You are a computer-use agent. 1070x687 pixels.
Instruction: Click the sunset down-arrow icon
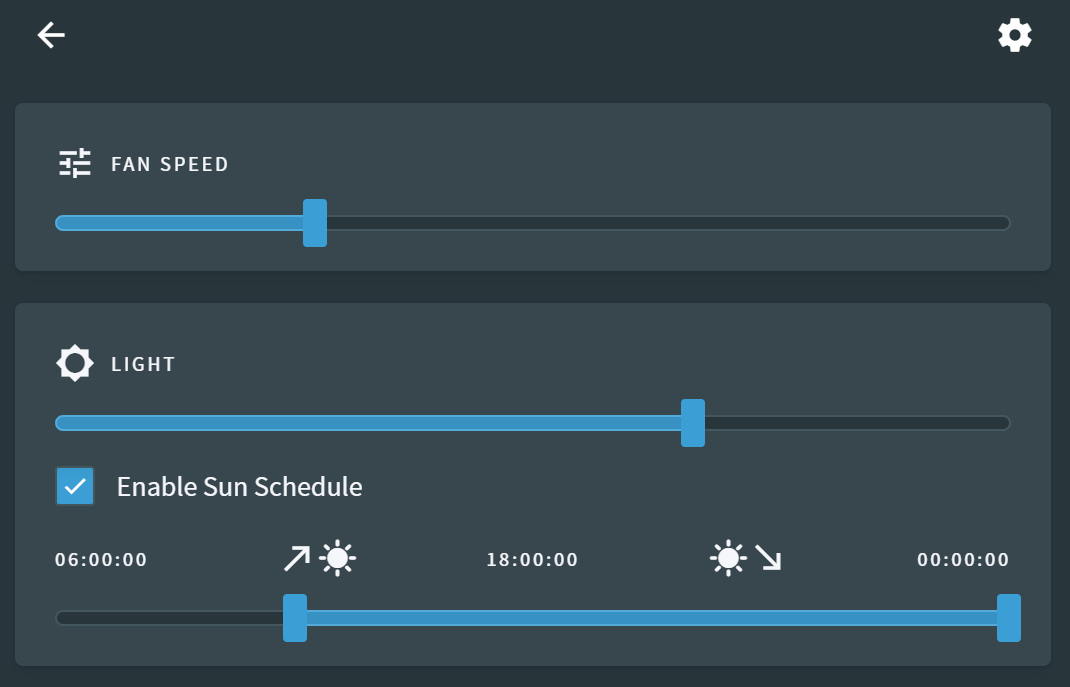768,558
